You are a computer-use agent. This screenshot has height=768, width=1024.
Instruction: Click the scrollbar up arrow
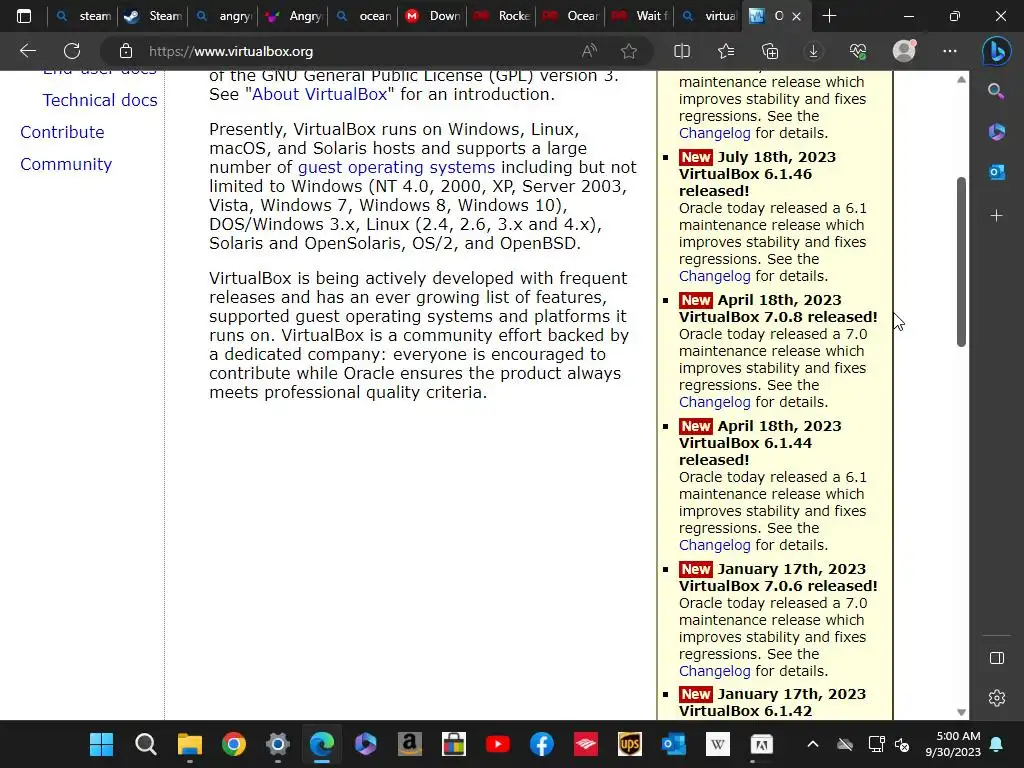pos(961,80)
